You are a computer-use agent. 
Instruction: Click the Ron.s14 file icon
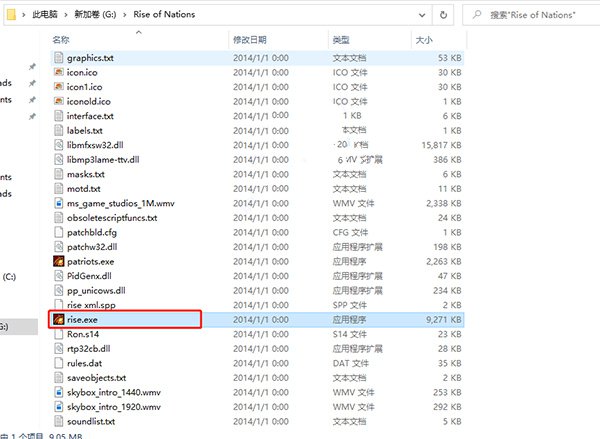[x=59, y=334]
